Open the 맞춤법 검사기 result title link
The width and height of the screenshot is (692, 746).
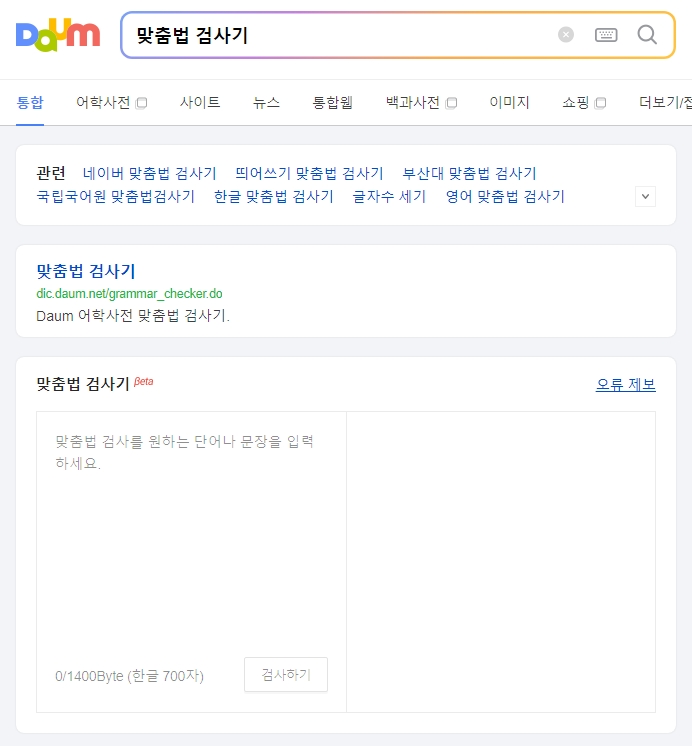[x=86, y=271]
